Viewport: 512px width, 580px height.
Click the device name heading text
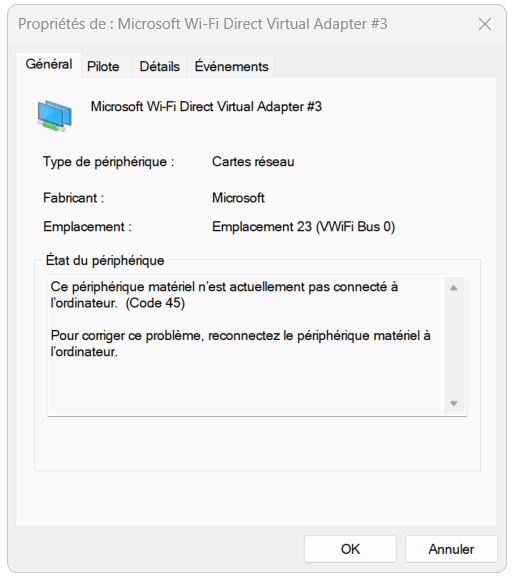pos(206,107)
